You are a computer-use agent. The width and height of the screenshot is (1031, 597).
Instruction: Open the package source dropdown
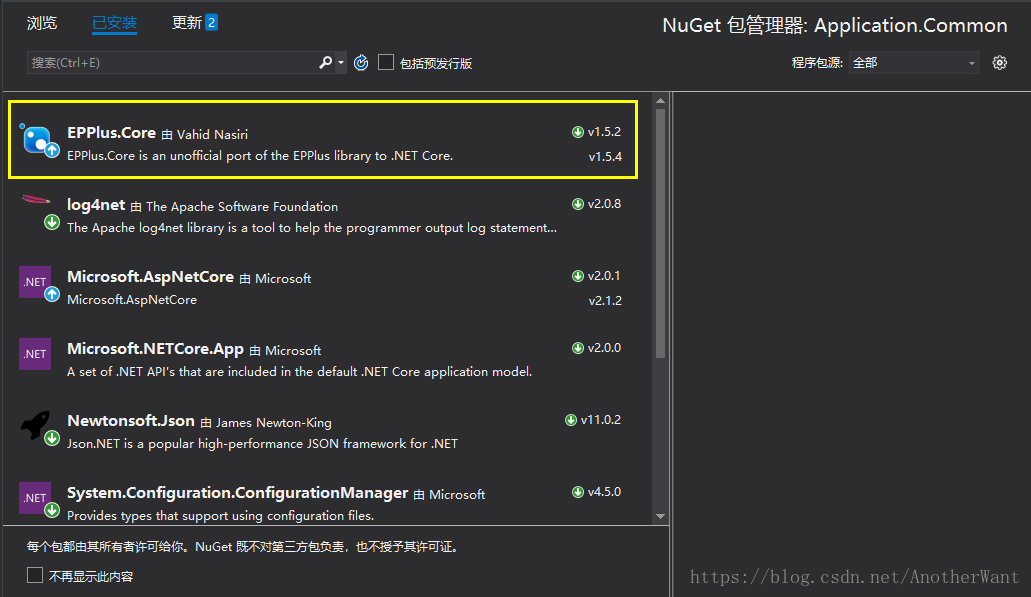click(x=914, y=62)
